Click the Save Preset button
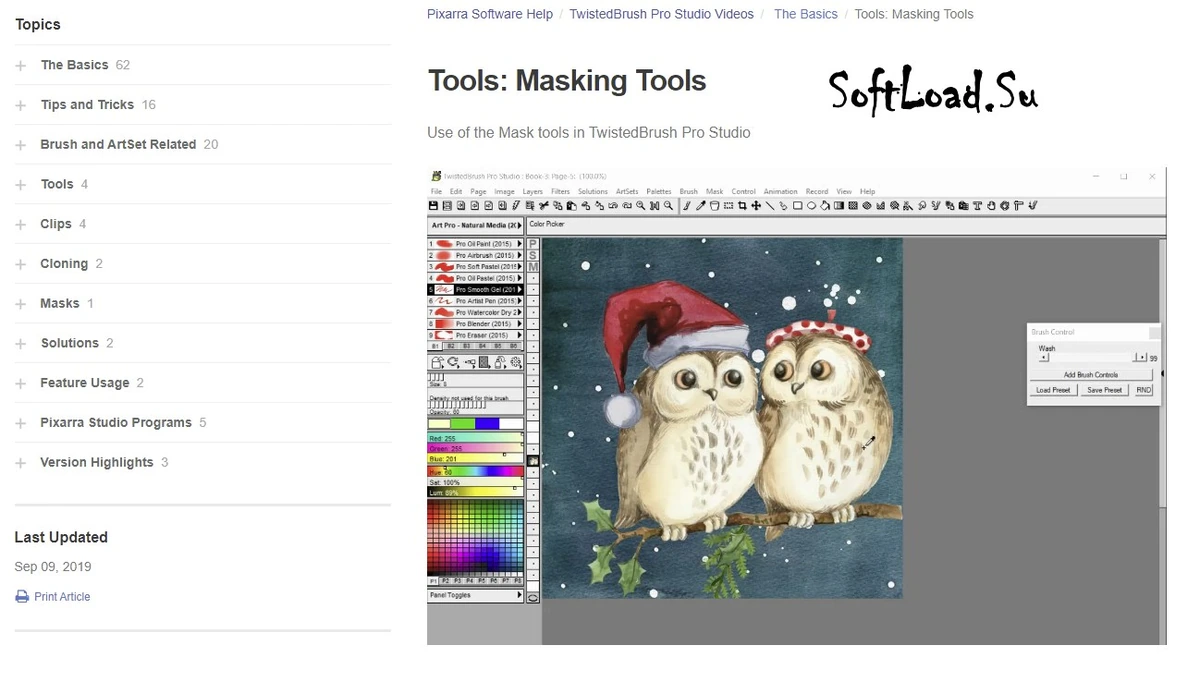Viewport: 1200px width, 682px height. 1105,390
